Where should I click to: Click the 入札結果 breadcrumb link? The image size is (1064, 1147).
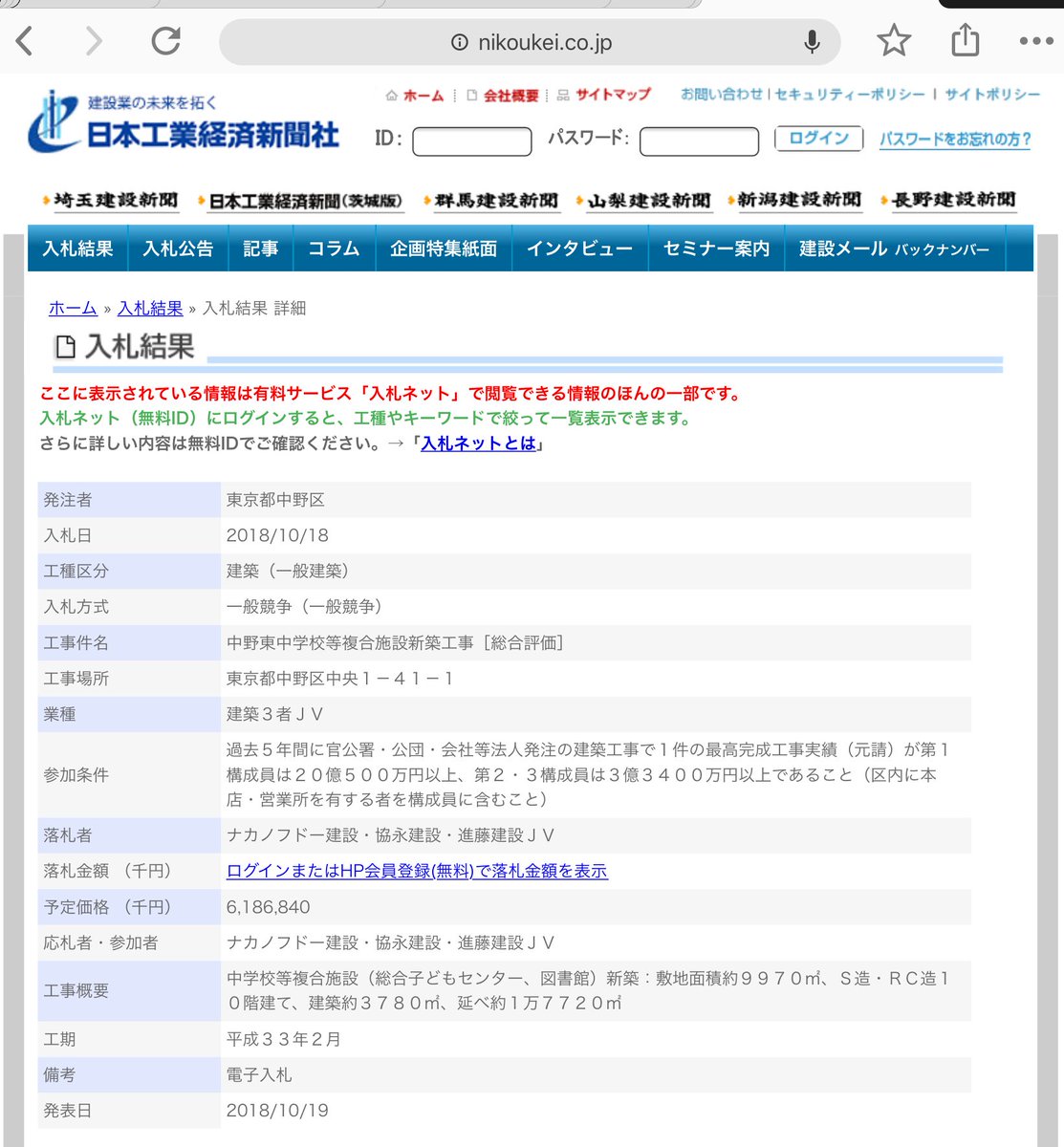150,308
